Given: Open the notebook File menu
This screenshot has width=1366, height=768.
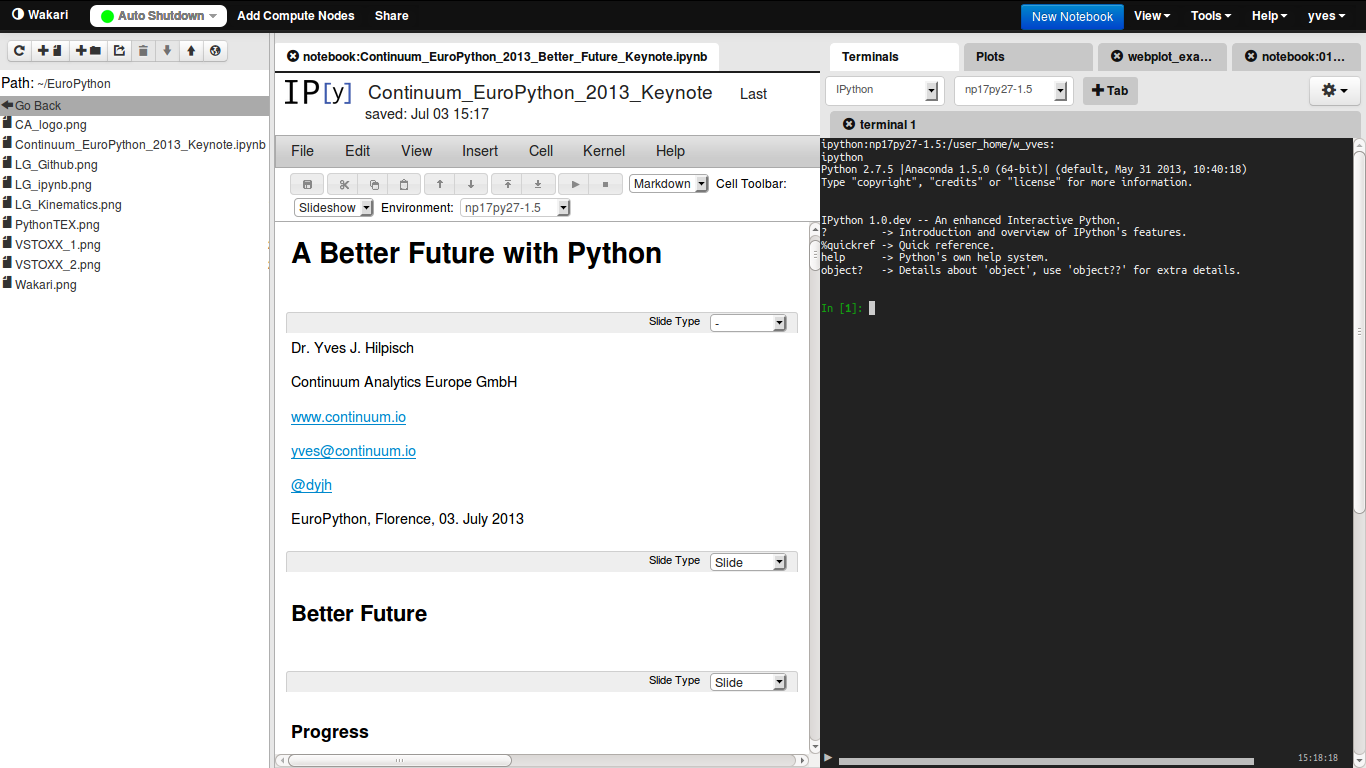Looking at the screenshot, I should pyautogui.click(x=302, y=151).
